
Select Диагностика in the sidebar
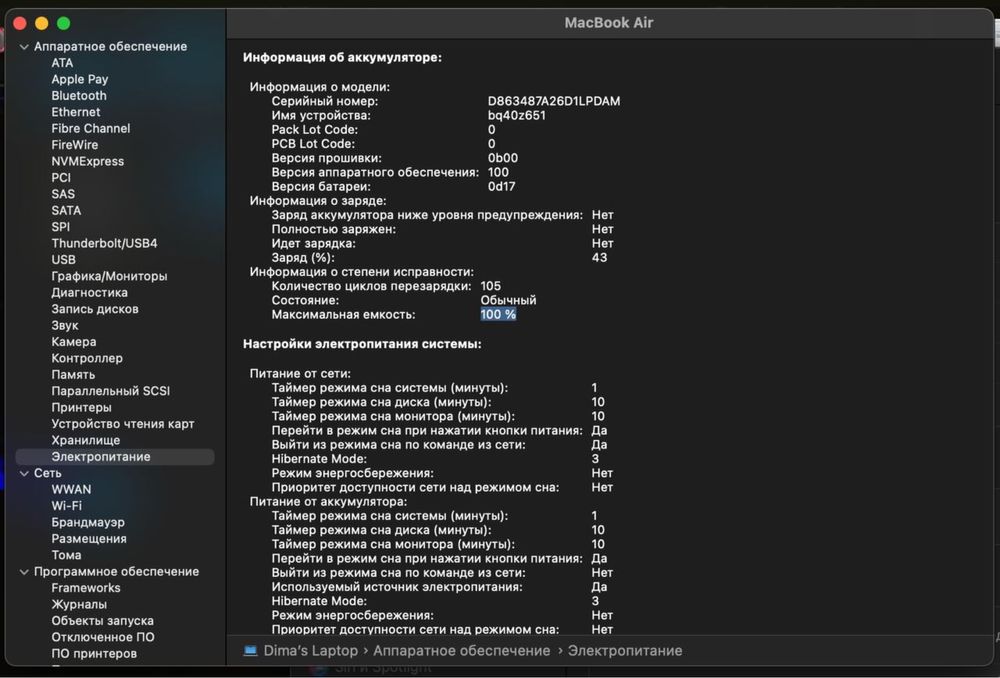pyautogui.click(x=89, y=293)
